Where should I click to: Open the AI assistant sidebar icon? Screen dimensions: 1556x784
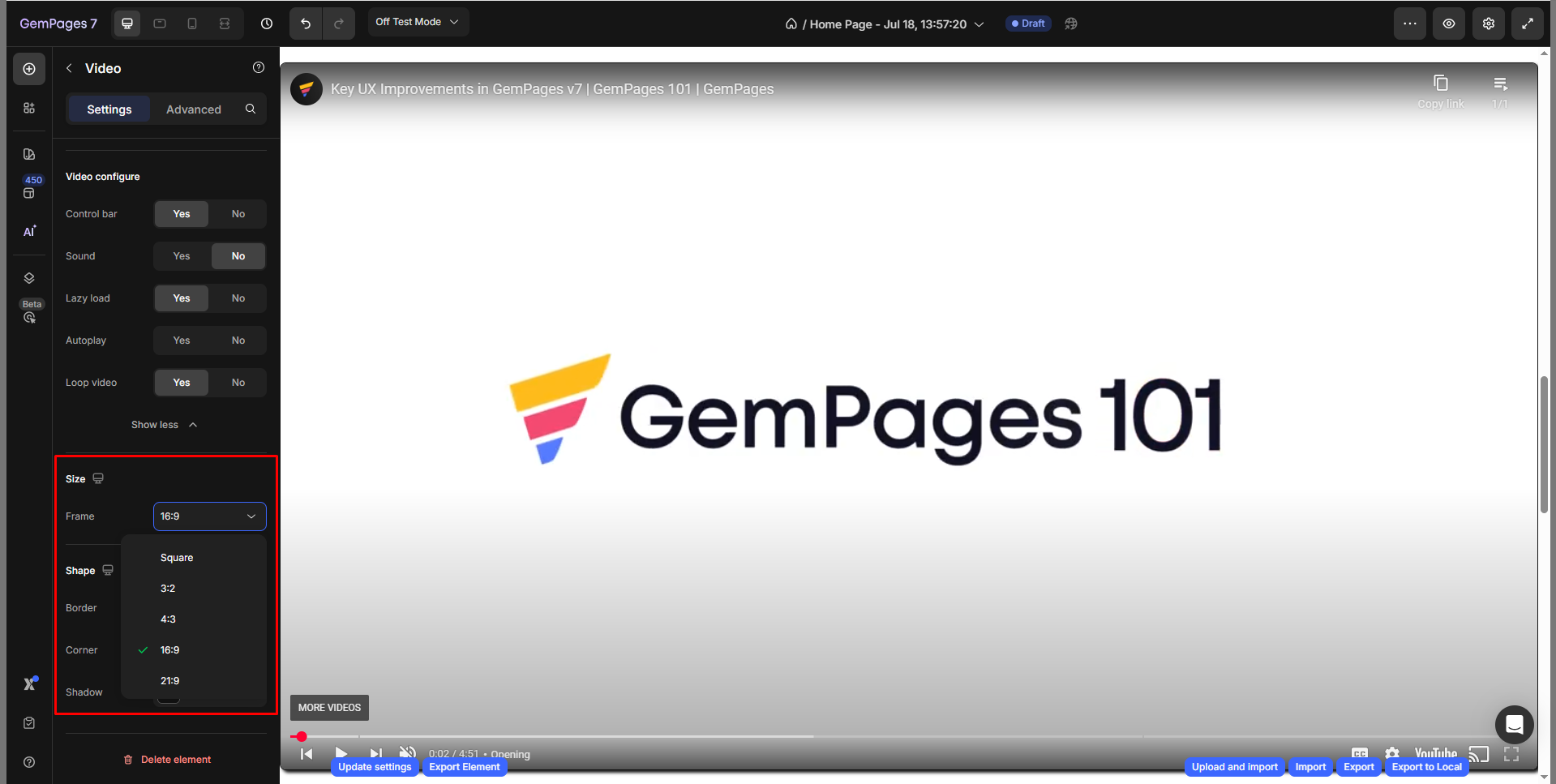(29, 232)
